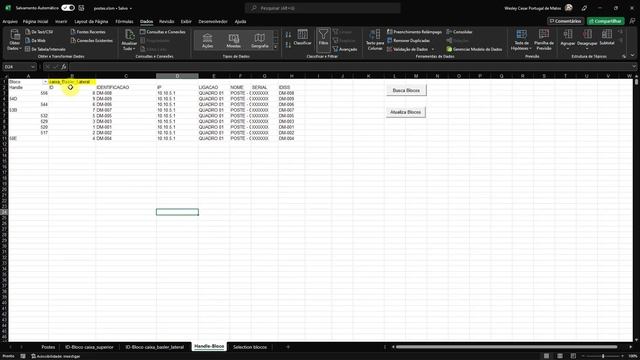The image size is (640, 360).
Task: Sort descending Z to A
Action: [x=288, y=45]
